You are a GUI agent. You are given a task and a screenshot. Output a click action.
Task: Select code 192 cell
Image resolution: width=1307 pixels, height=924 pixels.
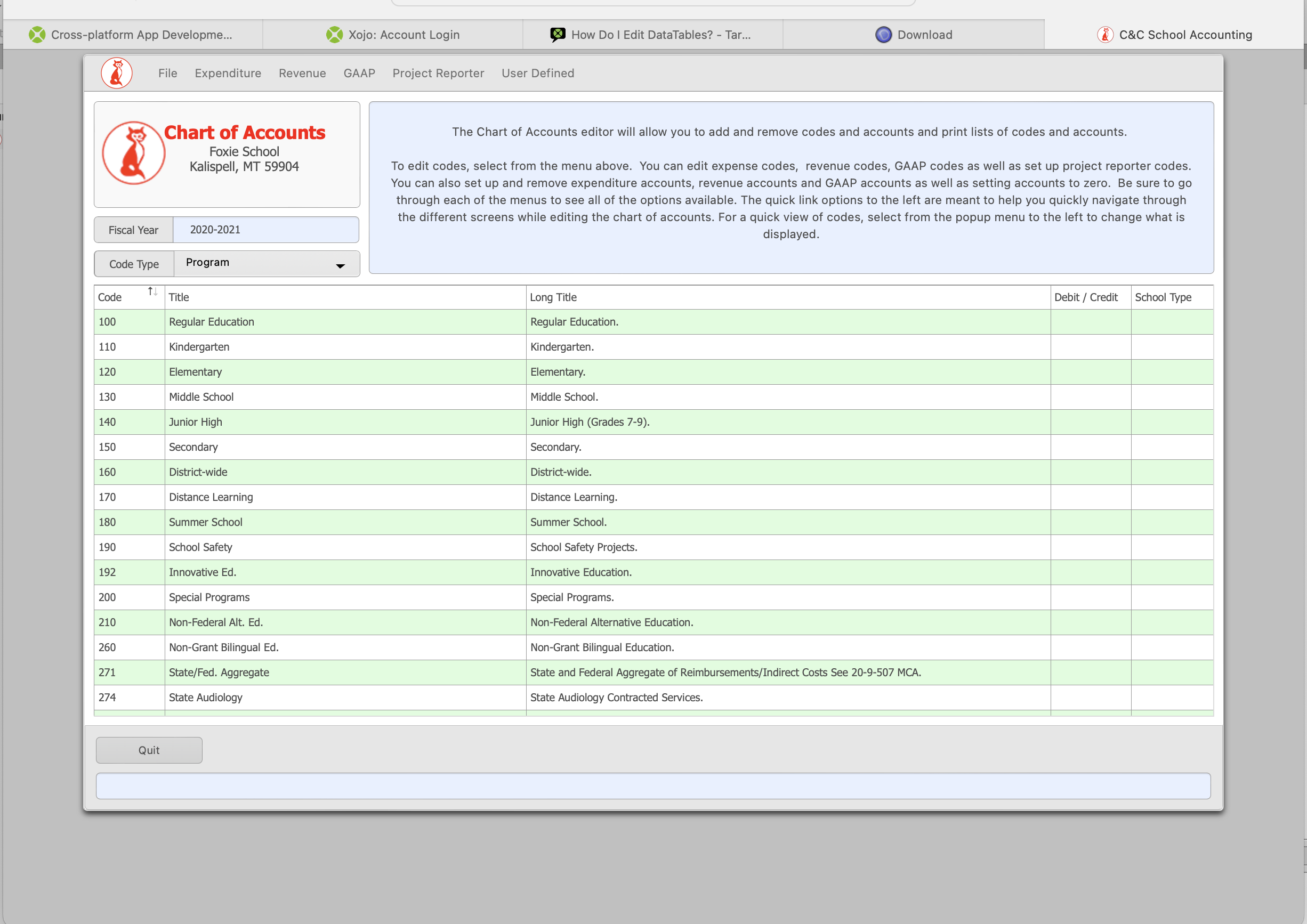click(129, 572)
